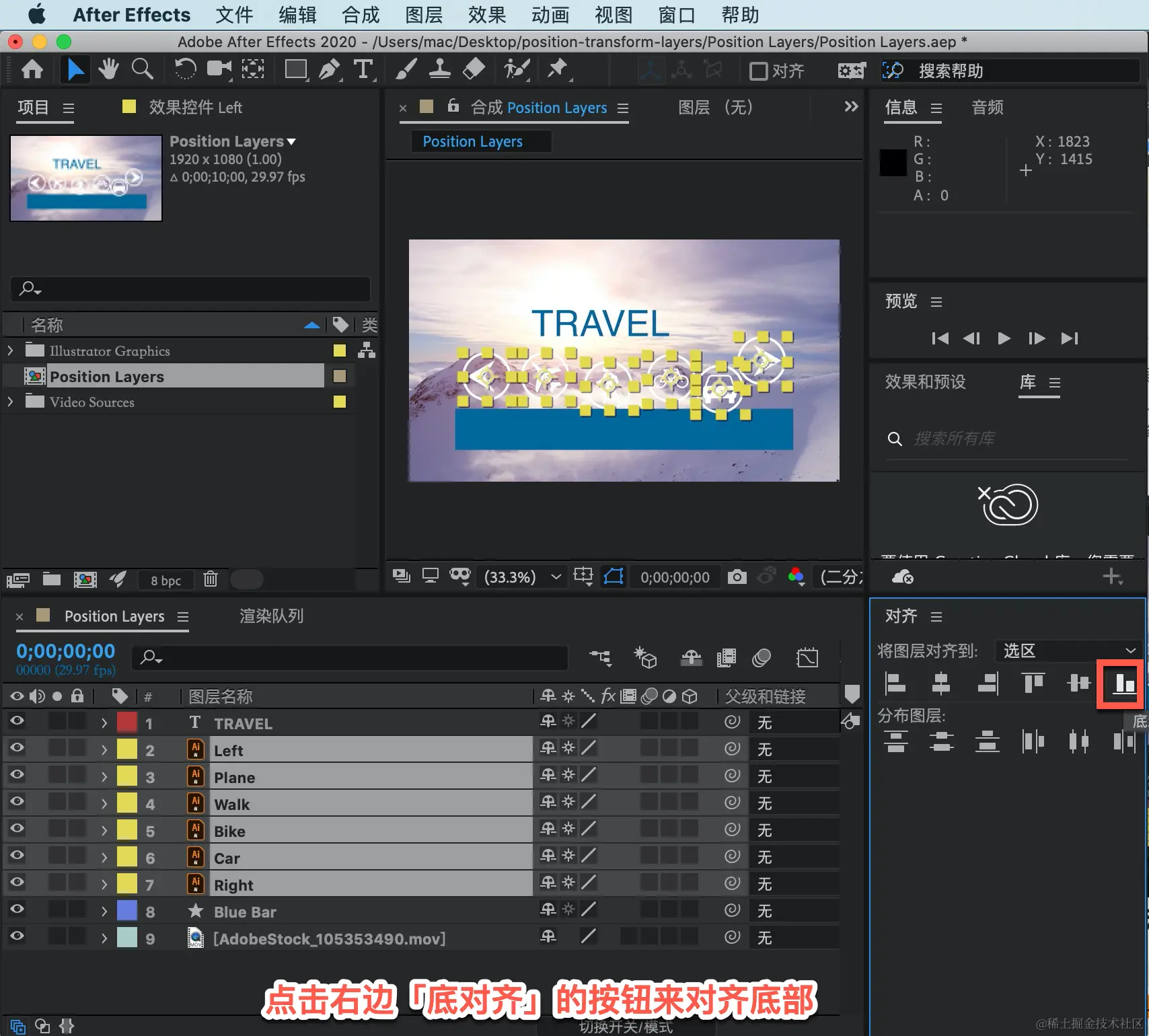Open the composition flowchart icon in timeline
The height and width of the screenshot is (1036, 1149).
tap(600, 657)
